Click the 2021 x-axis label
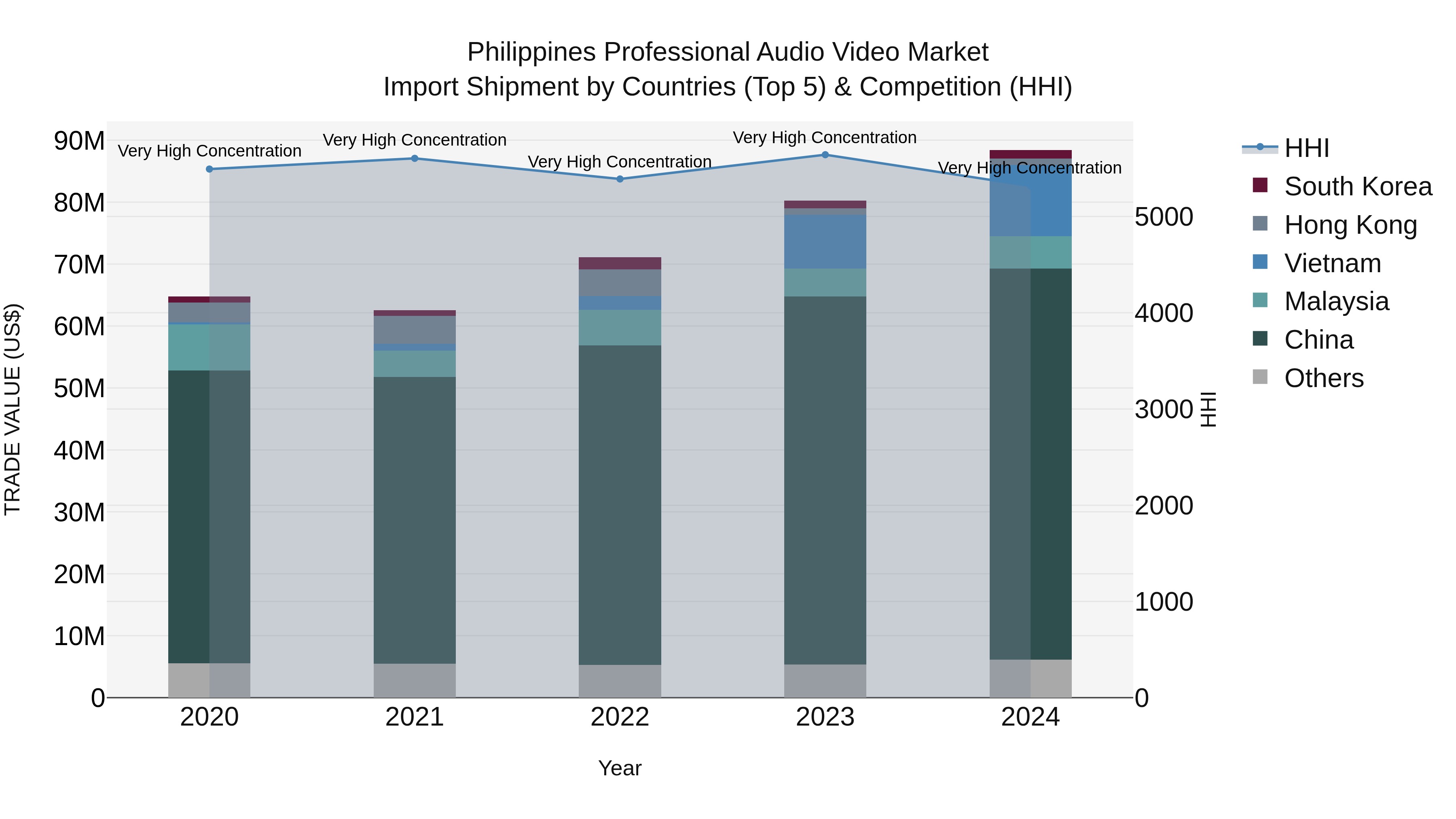This screenshot has height=819, width=1456. 414,717
